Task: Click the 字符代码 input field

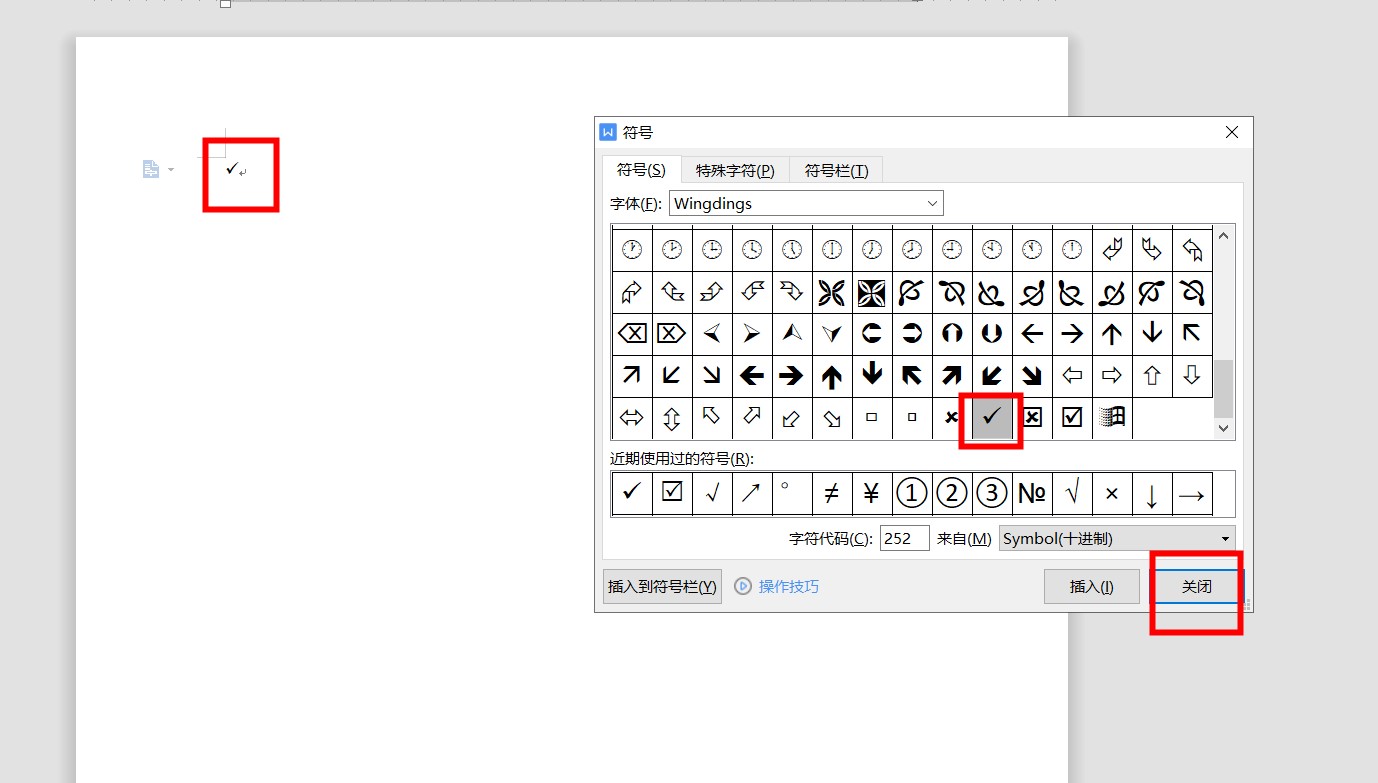Action: pos(904,539)
